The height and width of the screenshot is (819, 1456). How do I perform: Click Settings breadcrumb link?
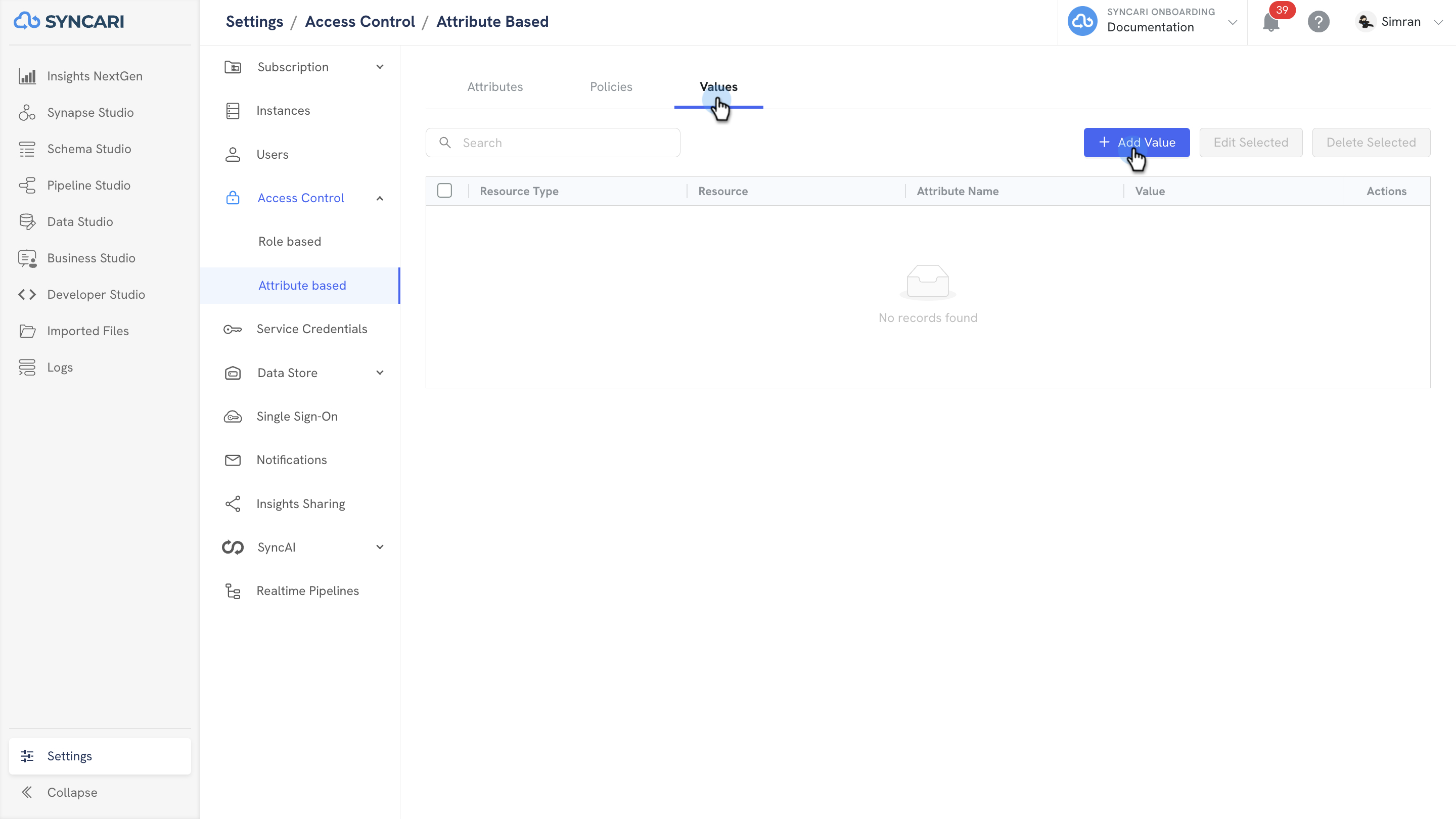[x=254, y=21]
